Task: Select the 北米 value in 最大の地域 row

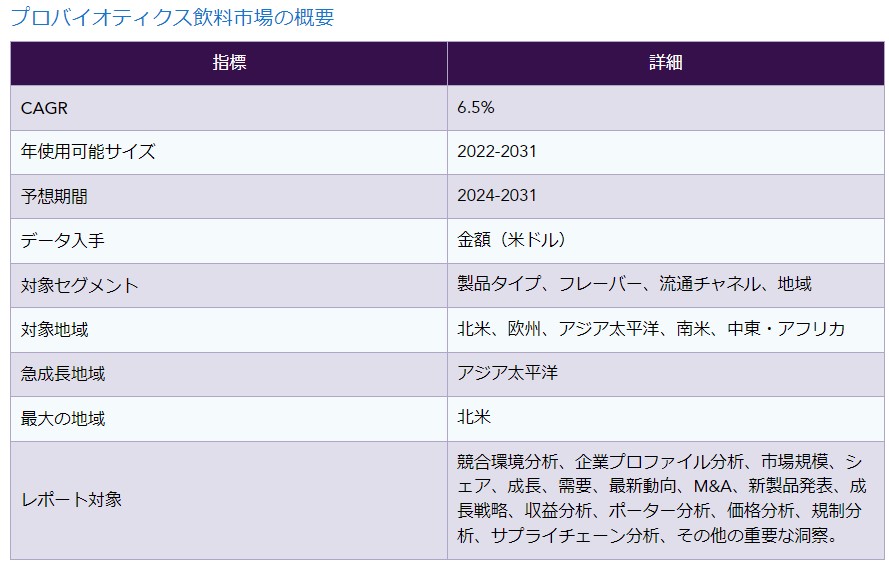Action: tap(474, 417)
